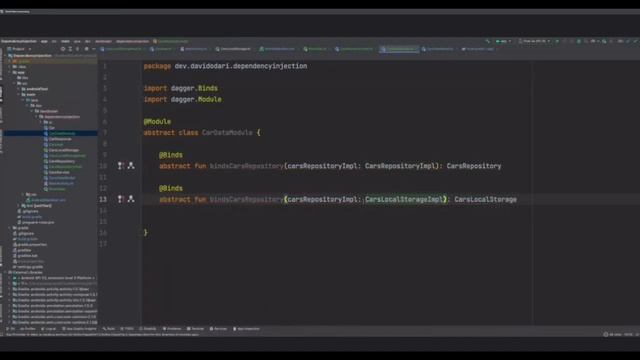The height and width of the screenshot is (360, 640).
Task: Click the locate-opened-file icon in Project panel
Action: (62, 49)
